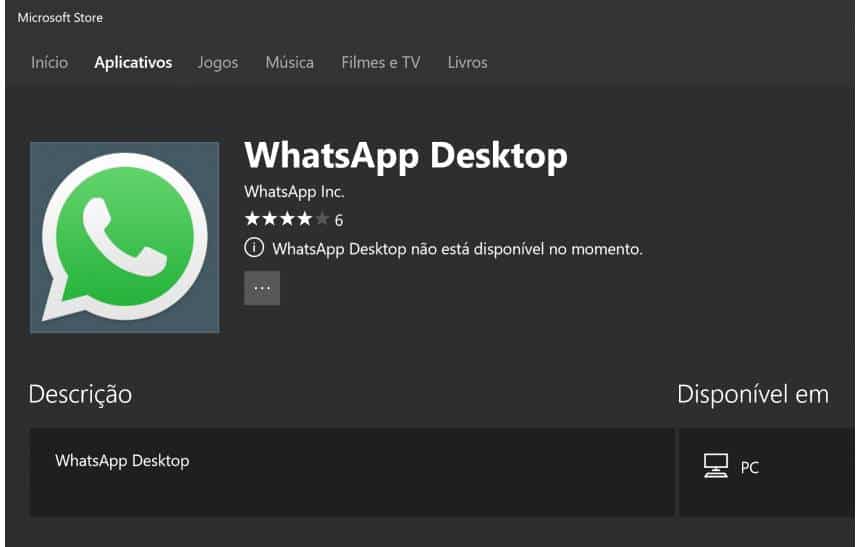Viewport: 860px width, 547px height.
Task: Click the WhatsApp Inc. publisher link
Action: tap(294, 191)
